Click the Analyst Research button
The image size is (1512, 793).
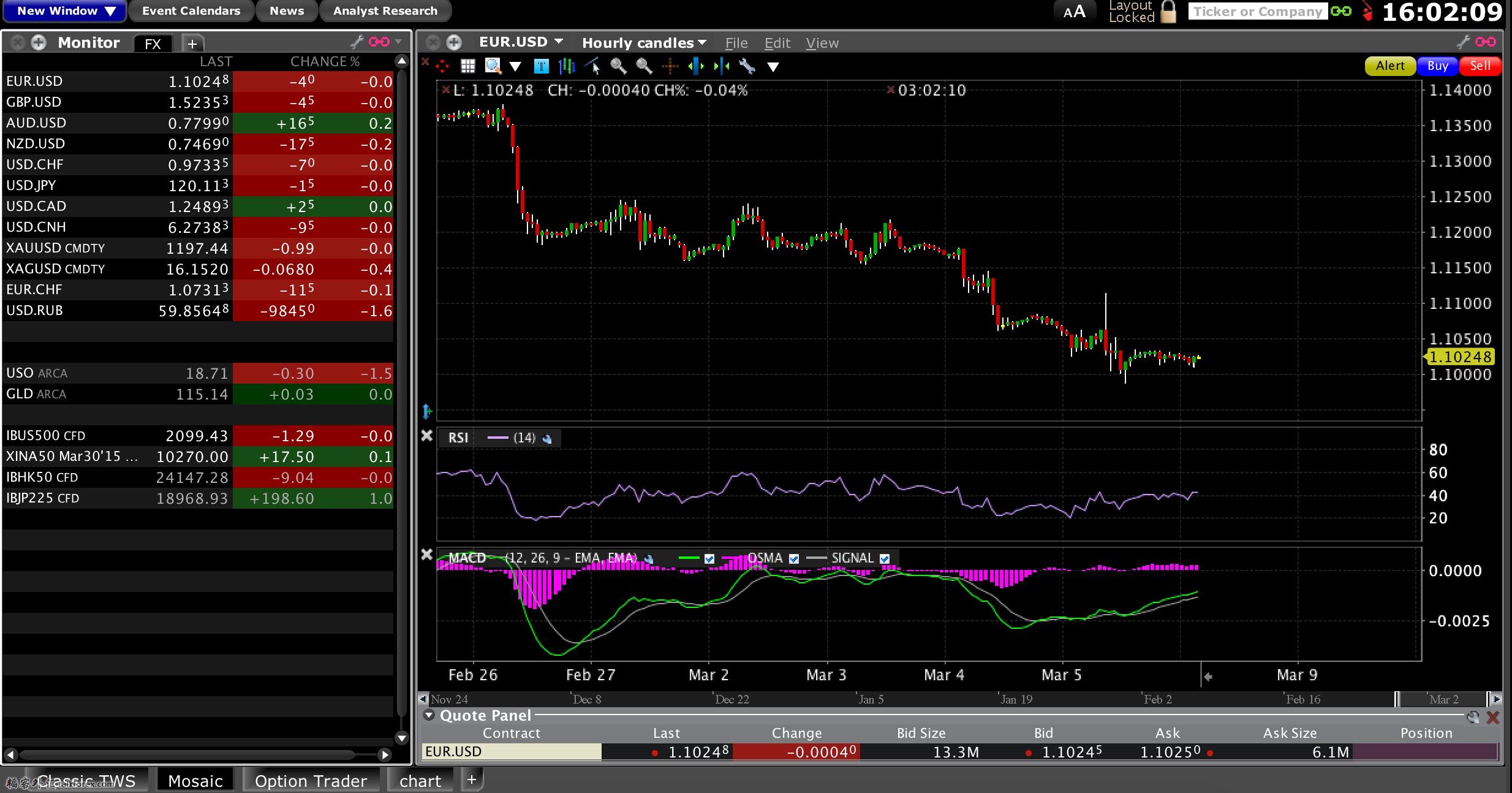(385, 11)
